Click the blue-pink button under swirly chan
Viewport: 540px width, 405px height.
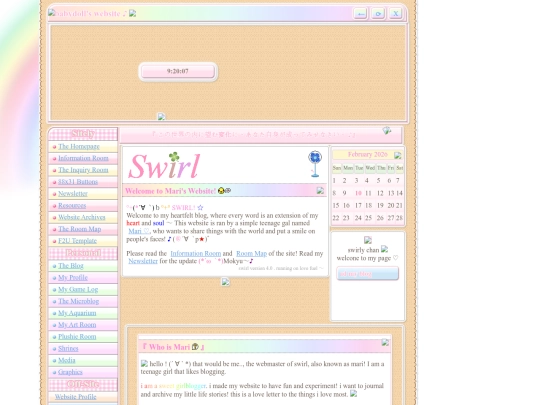(367, 274)
